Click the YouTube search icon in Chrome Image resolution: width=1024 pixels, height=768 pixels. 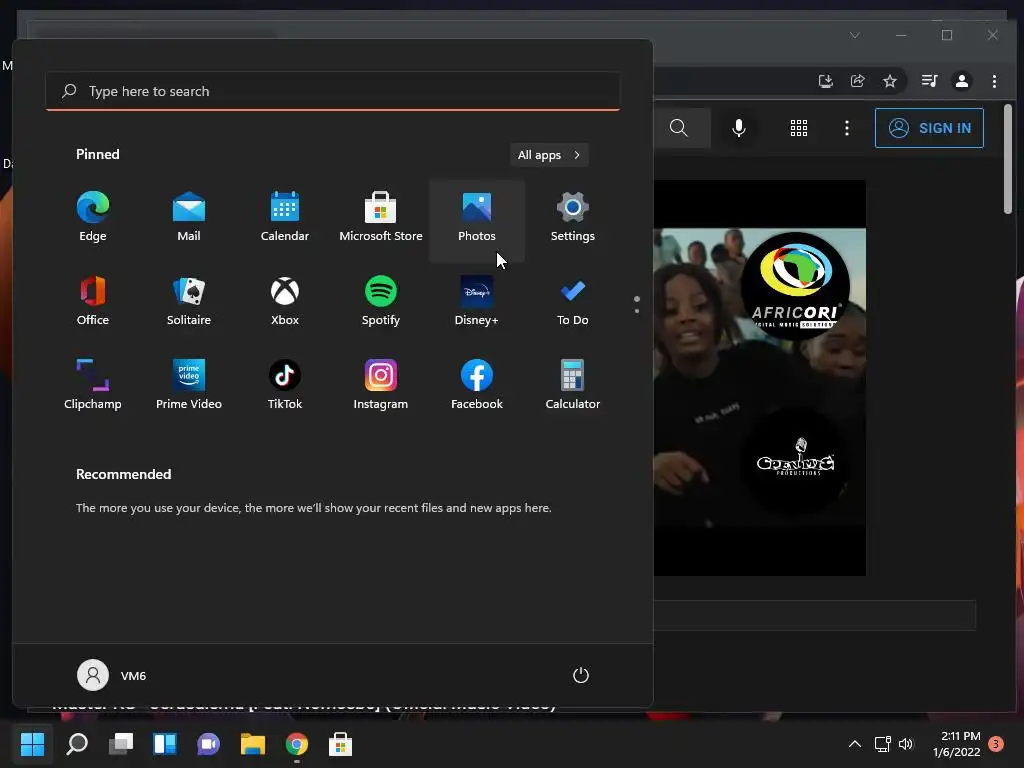679,128
